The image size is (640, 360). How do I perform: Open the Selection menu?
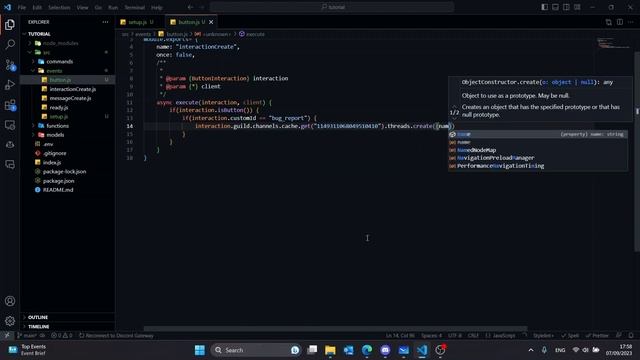59,7
